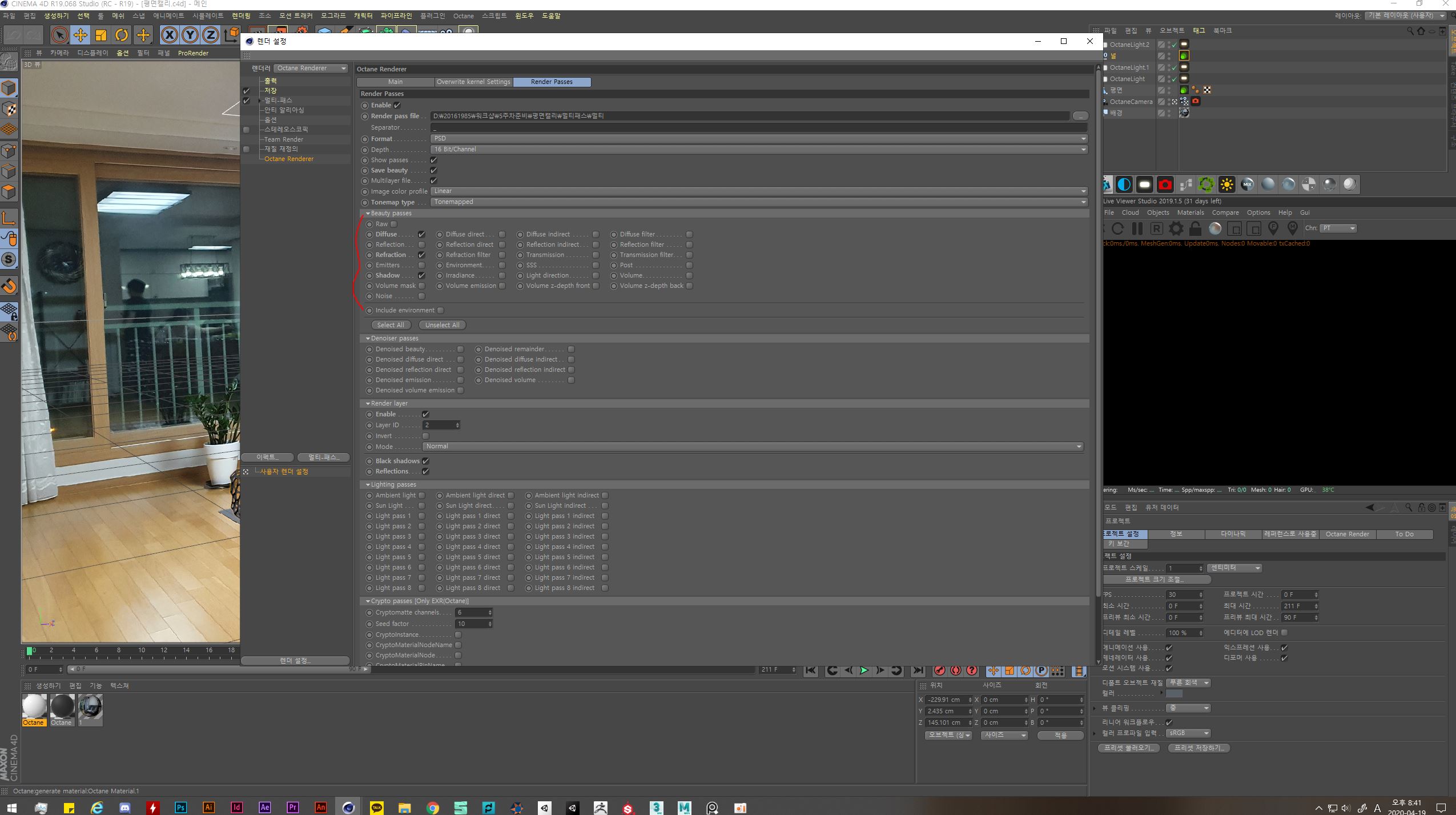Screen dimensions: 1456x815
Task: Open the Format dropdown set to PSD
Action: tap(759, 138)
